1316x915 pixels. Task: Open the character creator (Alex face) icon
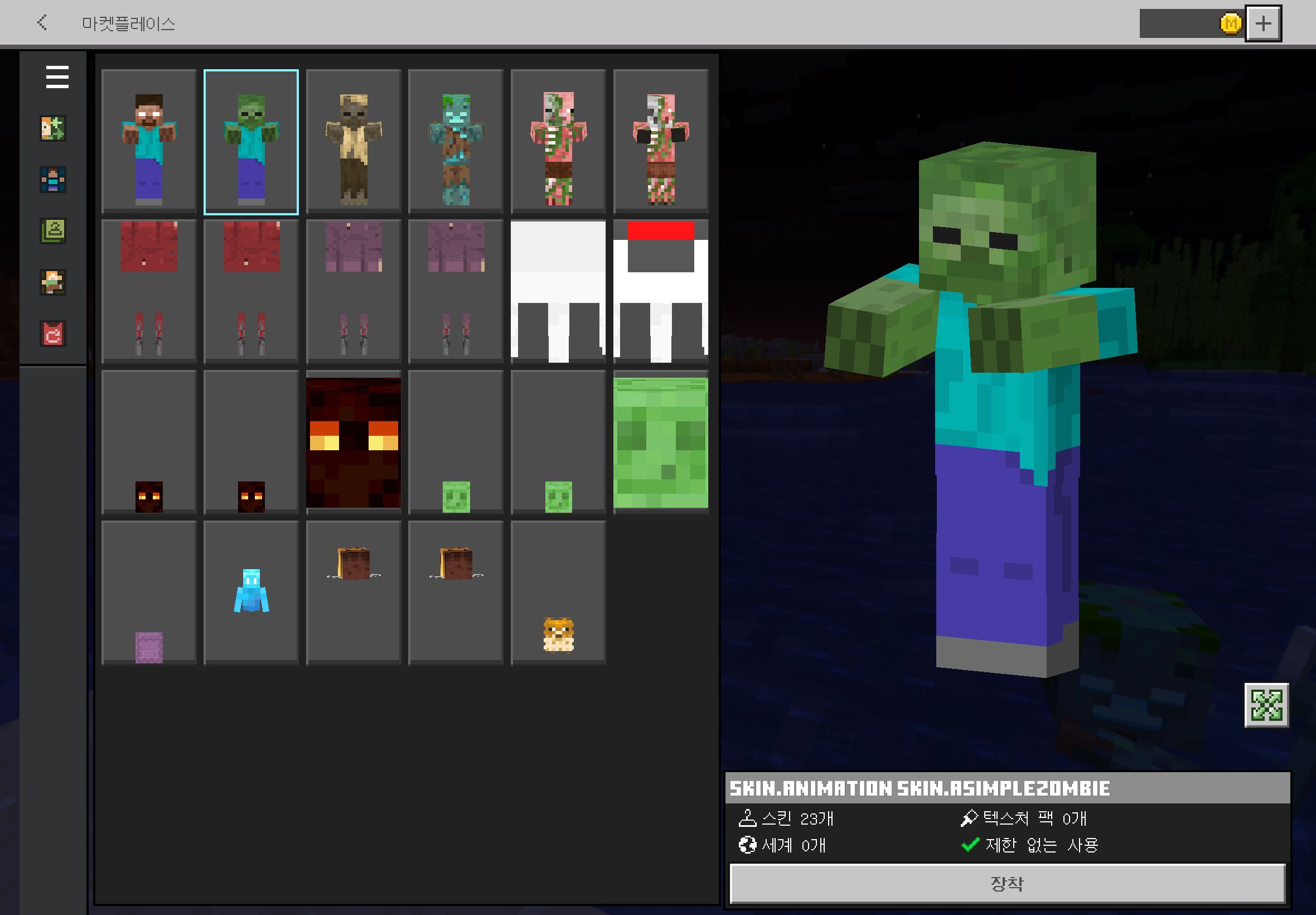[x=53, y=128]
